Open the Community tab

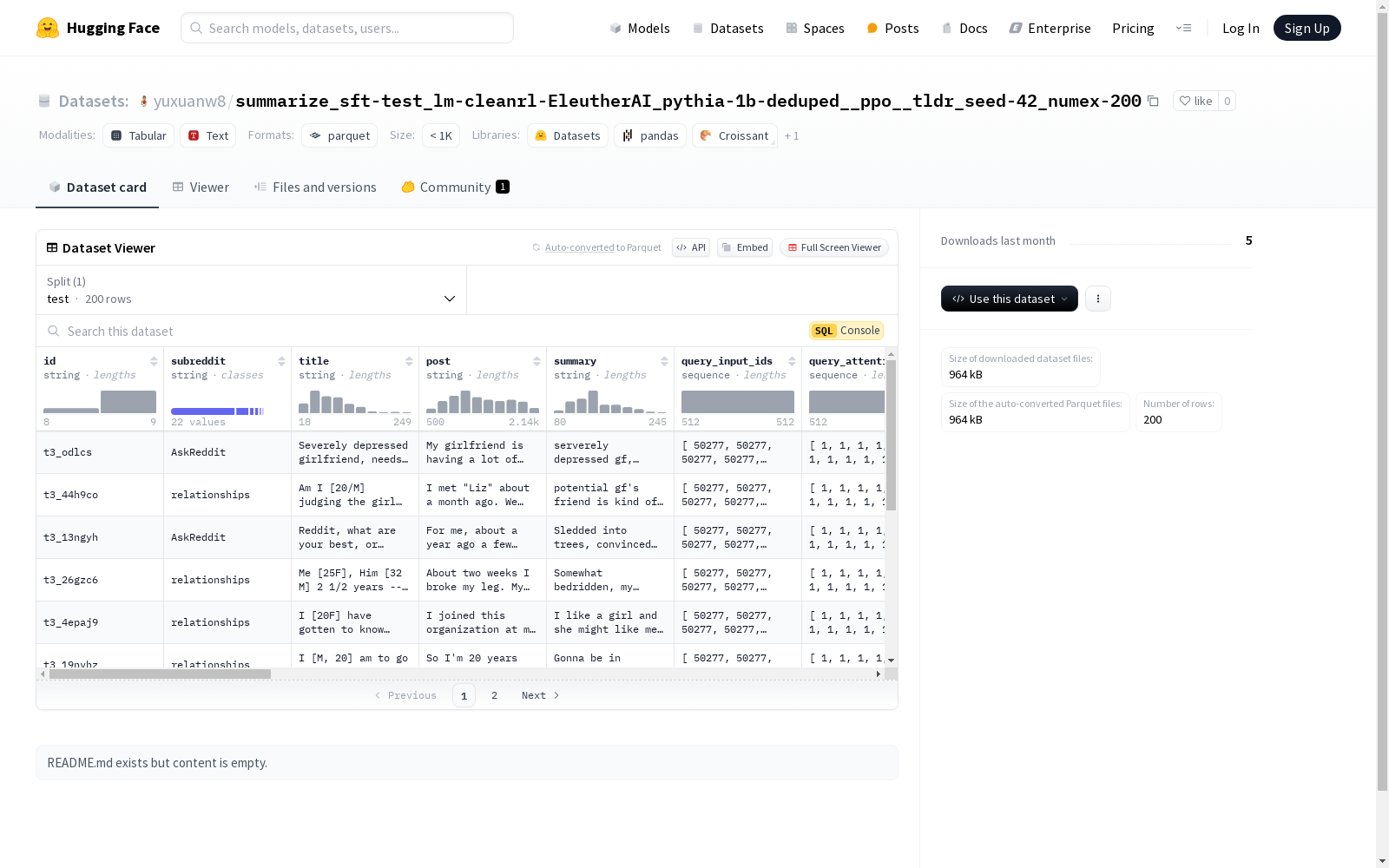[x=456, y=187]
